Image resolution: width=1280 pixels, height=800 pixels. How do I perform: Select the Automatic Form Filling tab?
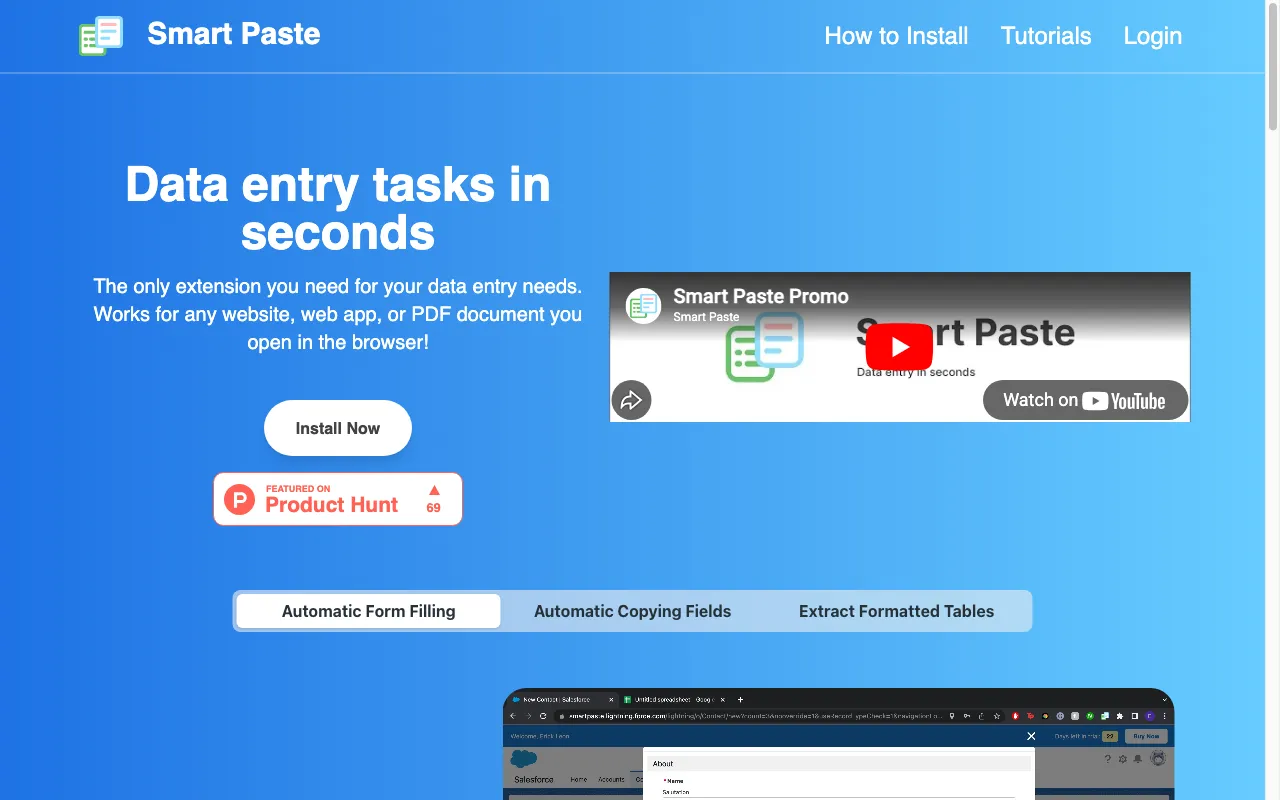[x=369, y=611]
